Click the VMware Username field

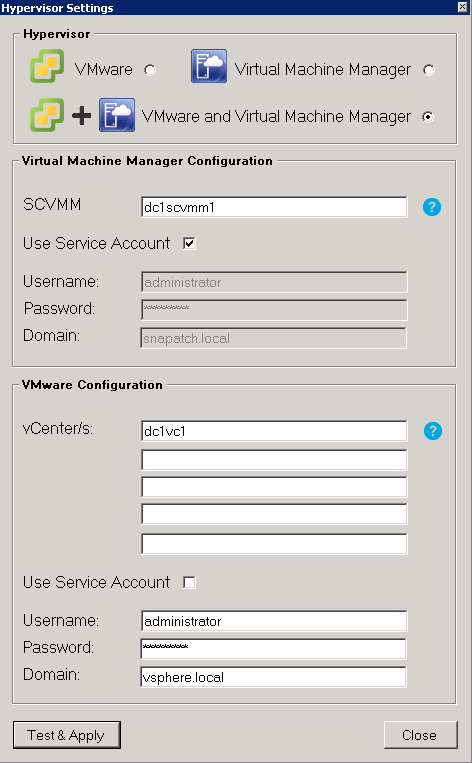pos(274,621)
